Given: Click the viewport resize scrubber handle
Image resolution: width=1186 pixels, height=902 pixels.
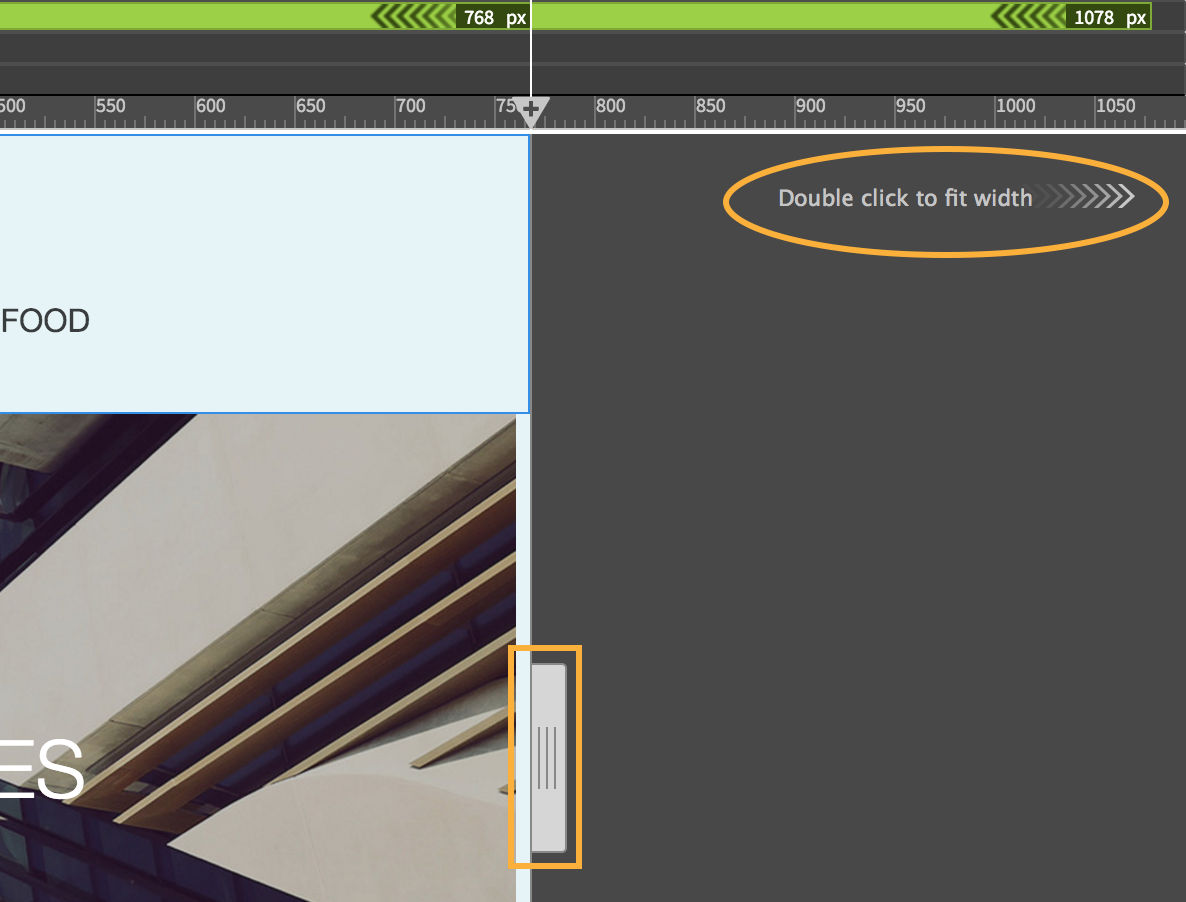Looking at the screenshot, I should pyautogui.click(x=548, y=758).
